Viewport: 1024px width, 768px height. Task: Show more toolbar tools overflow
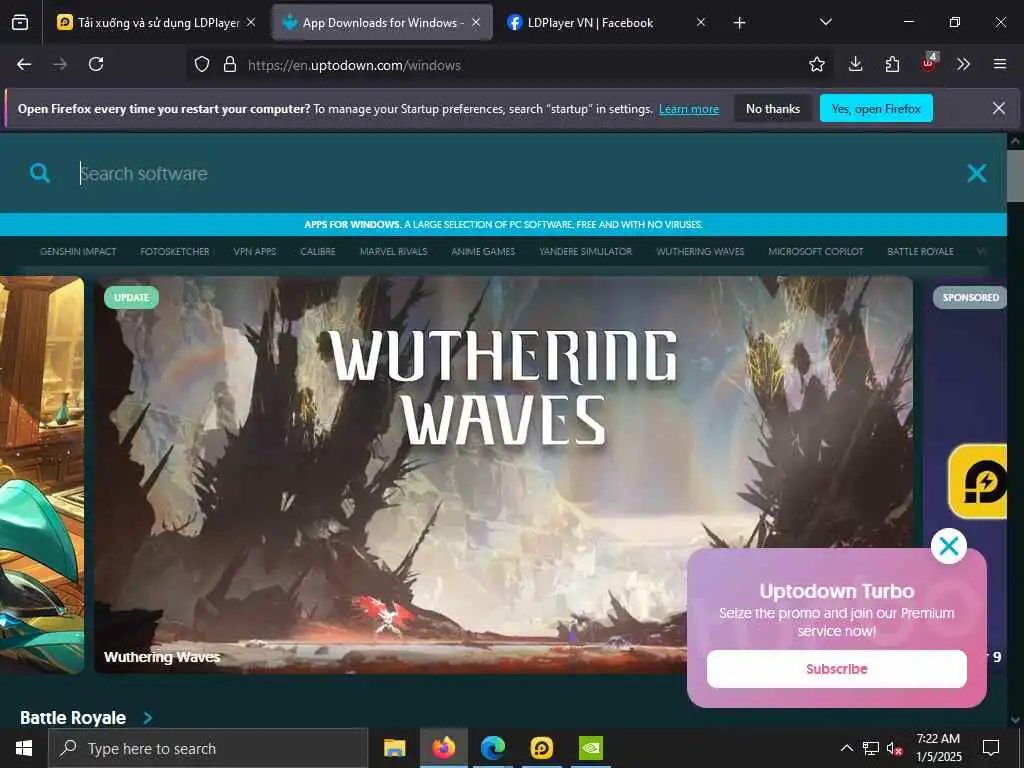pos(963,64)
